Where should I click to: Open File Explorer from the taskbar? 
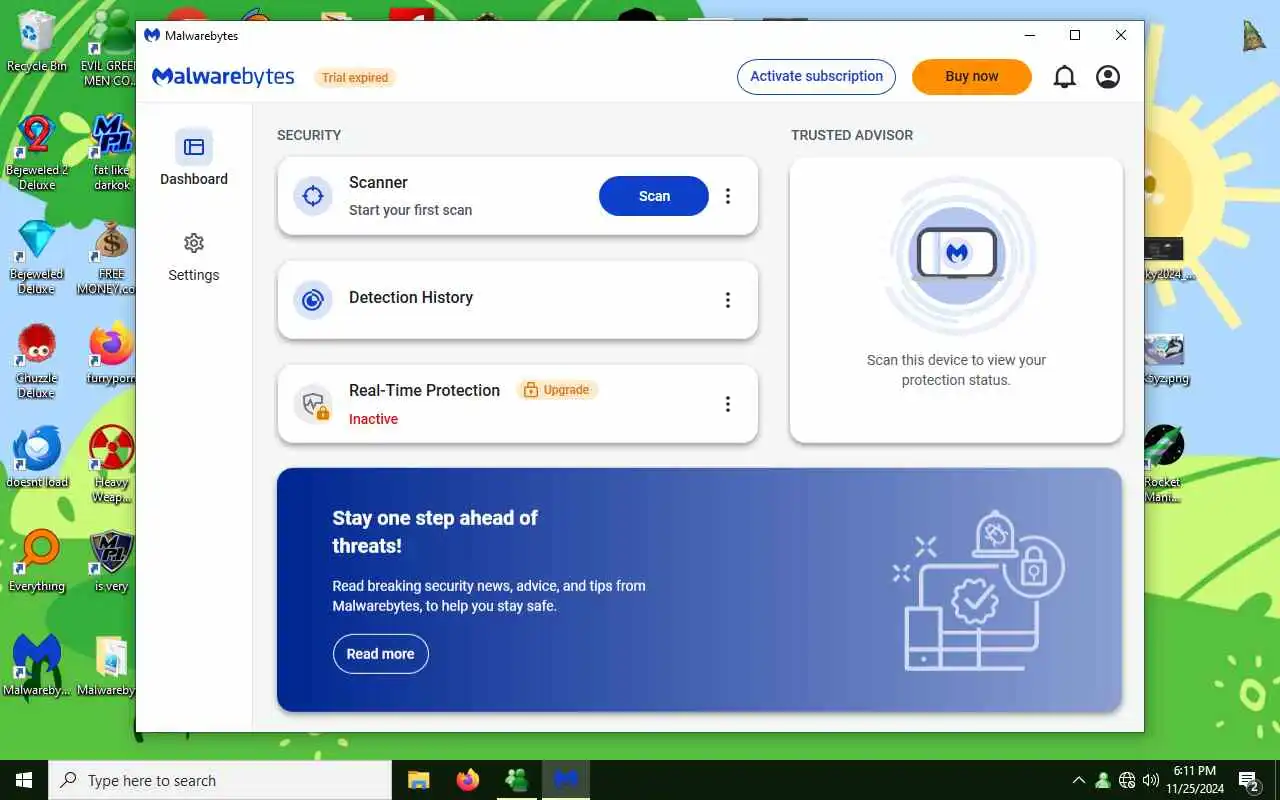coord(418,780)
